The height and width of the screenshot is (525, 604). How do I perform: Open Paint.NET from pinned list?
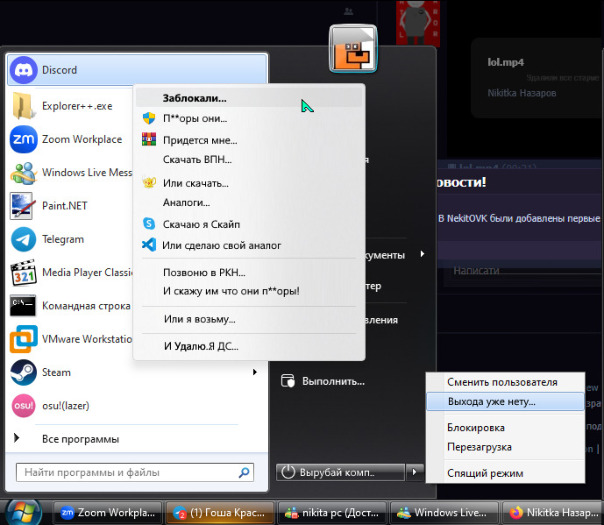click(70, 206)
